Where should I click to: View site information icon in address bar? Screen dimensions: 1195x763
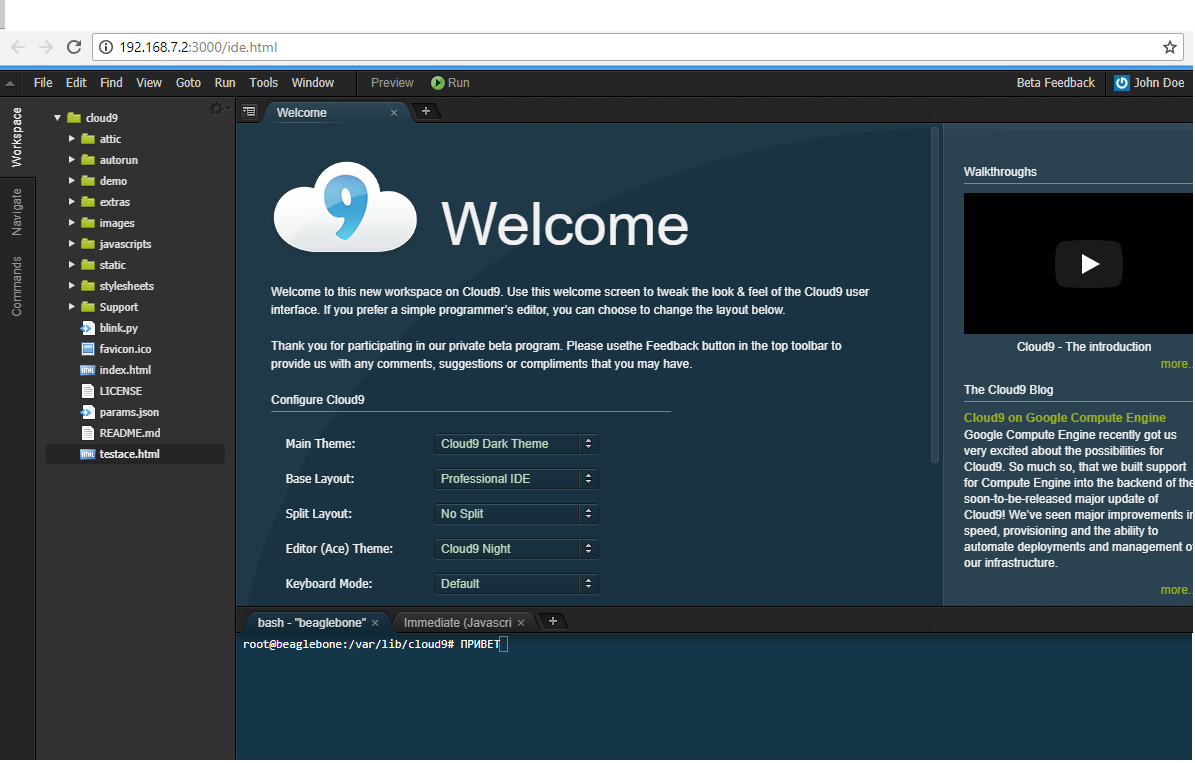click(107, 47)
